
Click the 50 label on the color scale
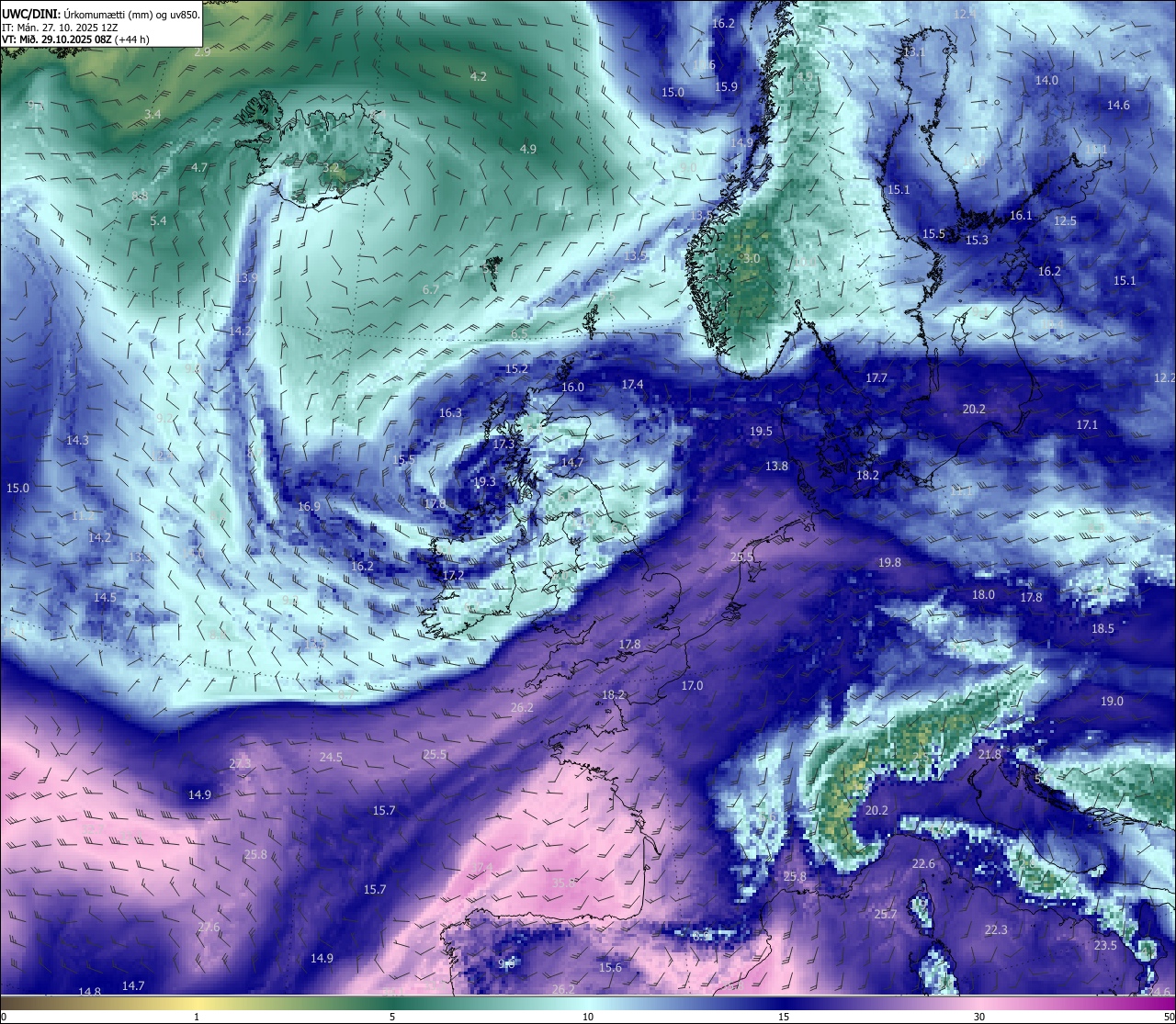coord(1169,1017)
